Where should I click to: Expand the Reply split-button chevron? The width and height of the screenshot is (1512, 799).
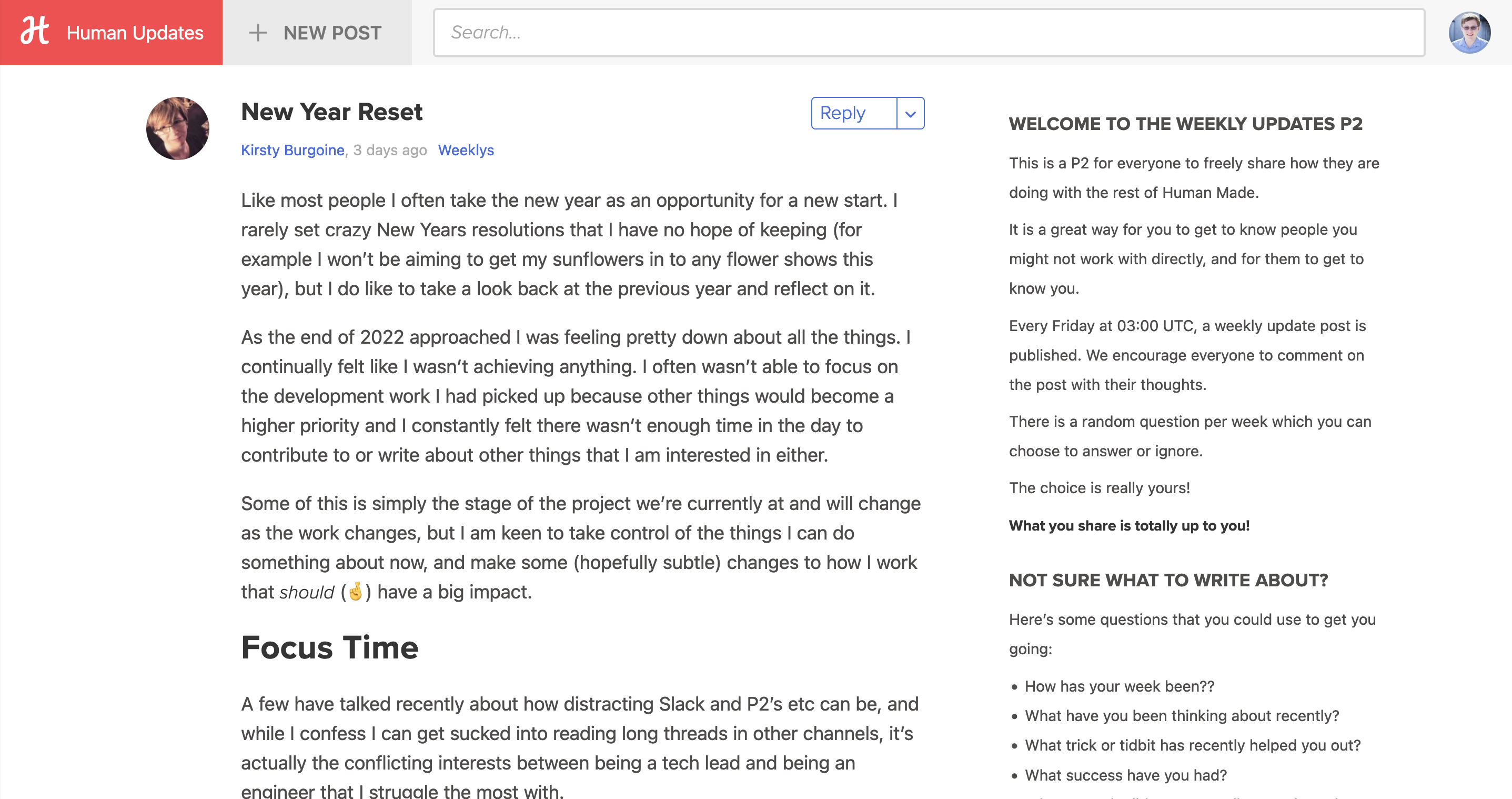(910, 113)
